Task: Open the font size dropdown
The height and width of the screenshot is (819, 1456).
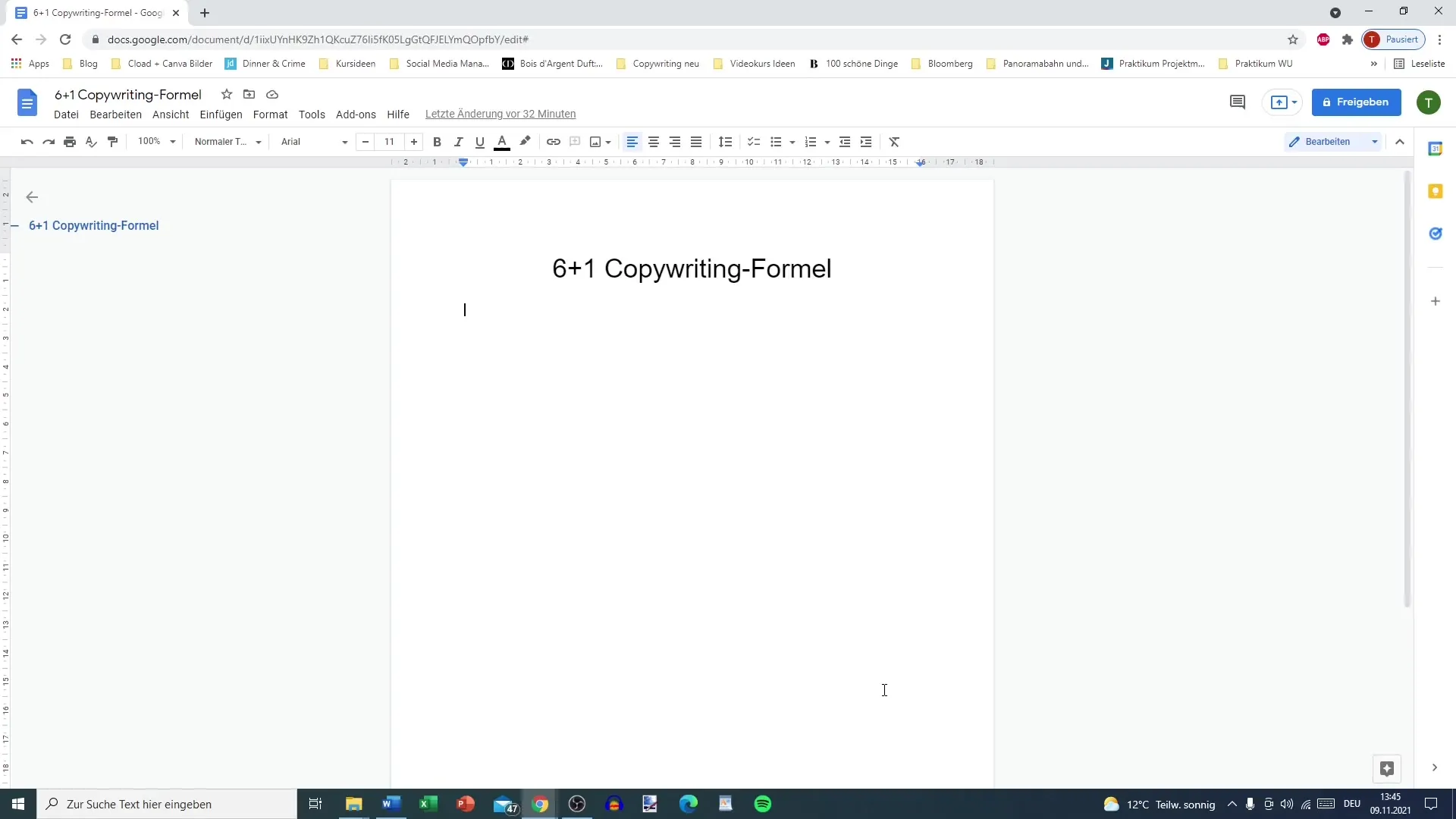Action: click(x=390, y=141)
